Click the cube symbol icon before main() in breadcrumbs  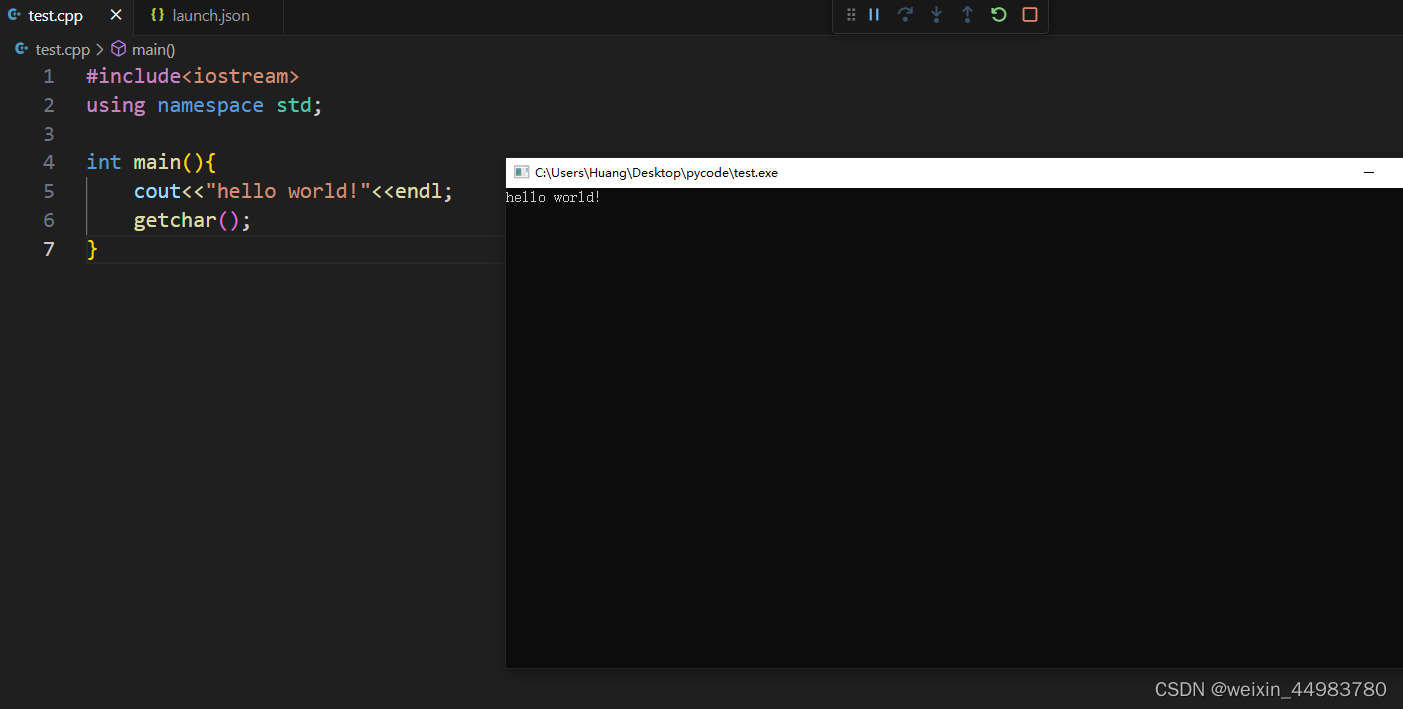pos(117,49)
